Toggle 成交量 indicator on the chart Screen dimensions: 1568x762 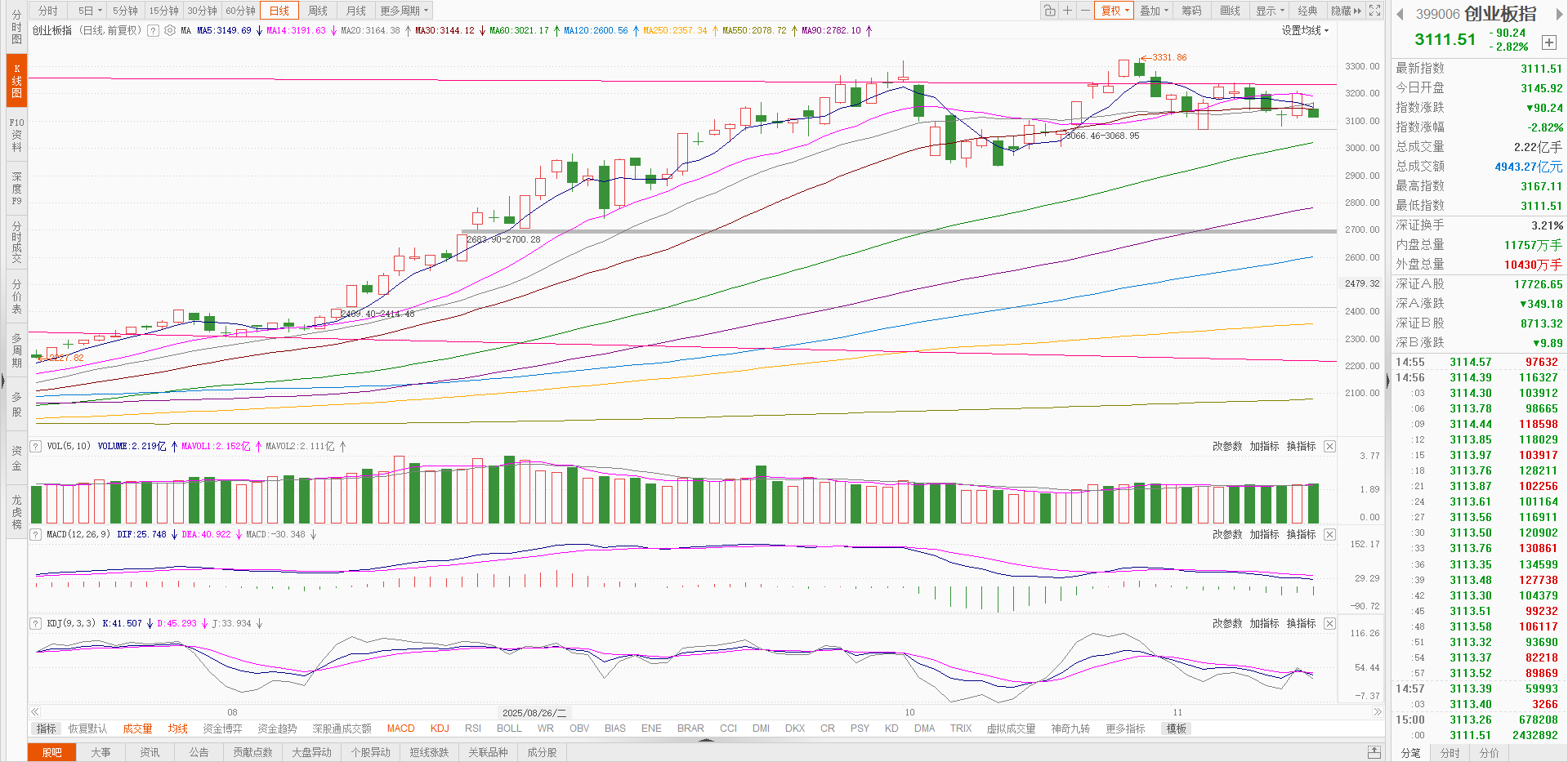click(137, 729)
